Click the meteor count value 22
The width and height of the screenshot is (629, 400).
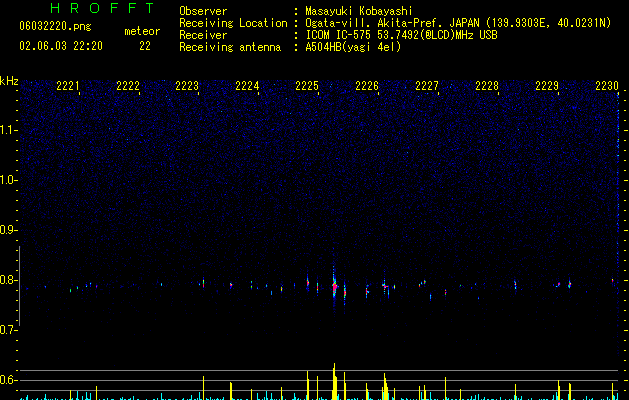(x=145, y=46)
